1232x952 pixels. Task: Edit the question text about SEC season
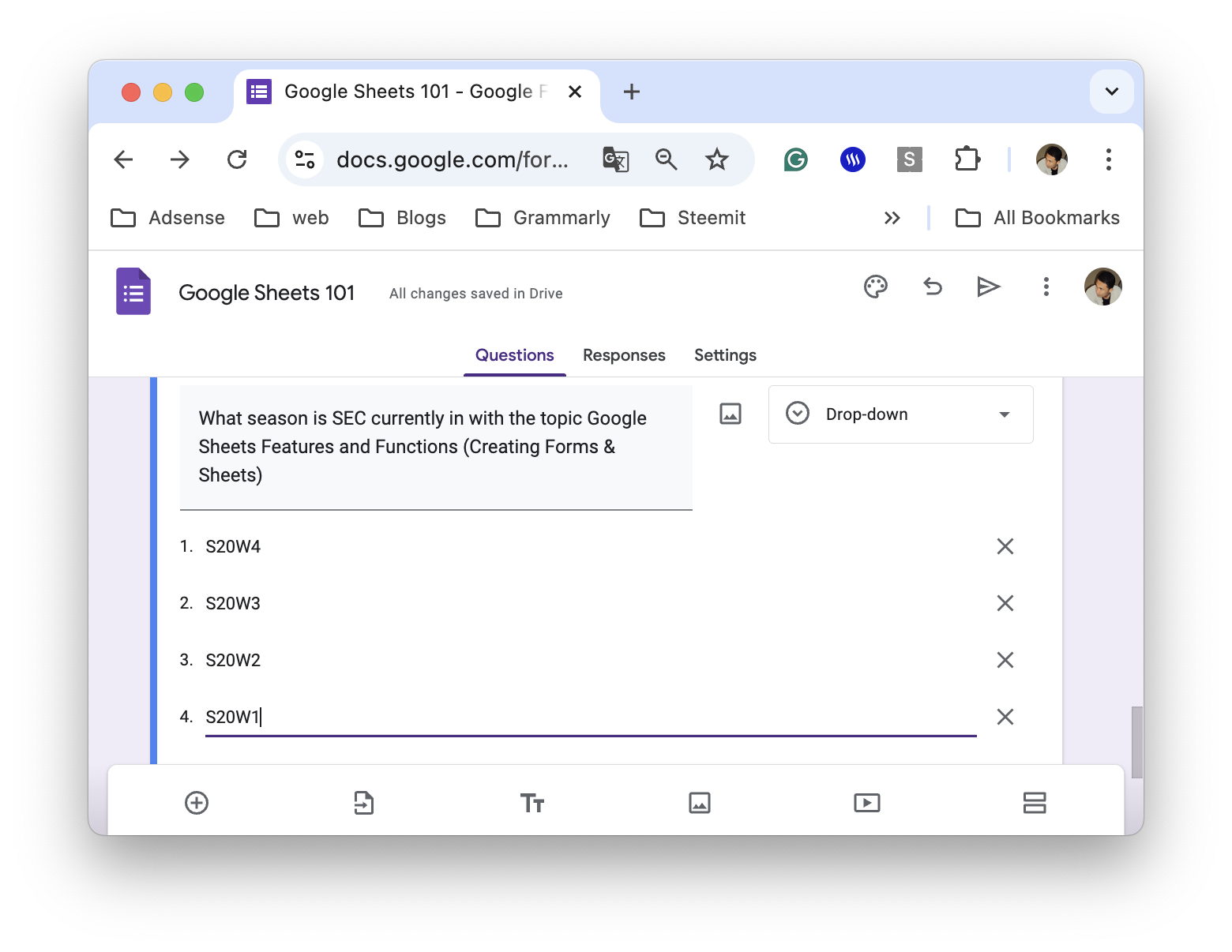point(436,447)
